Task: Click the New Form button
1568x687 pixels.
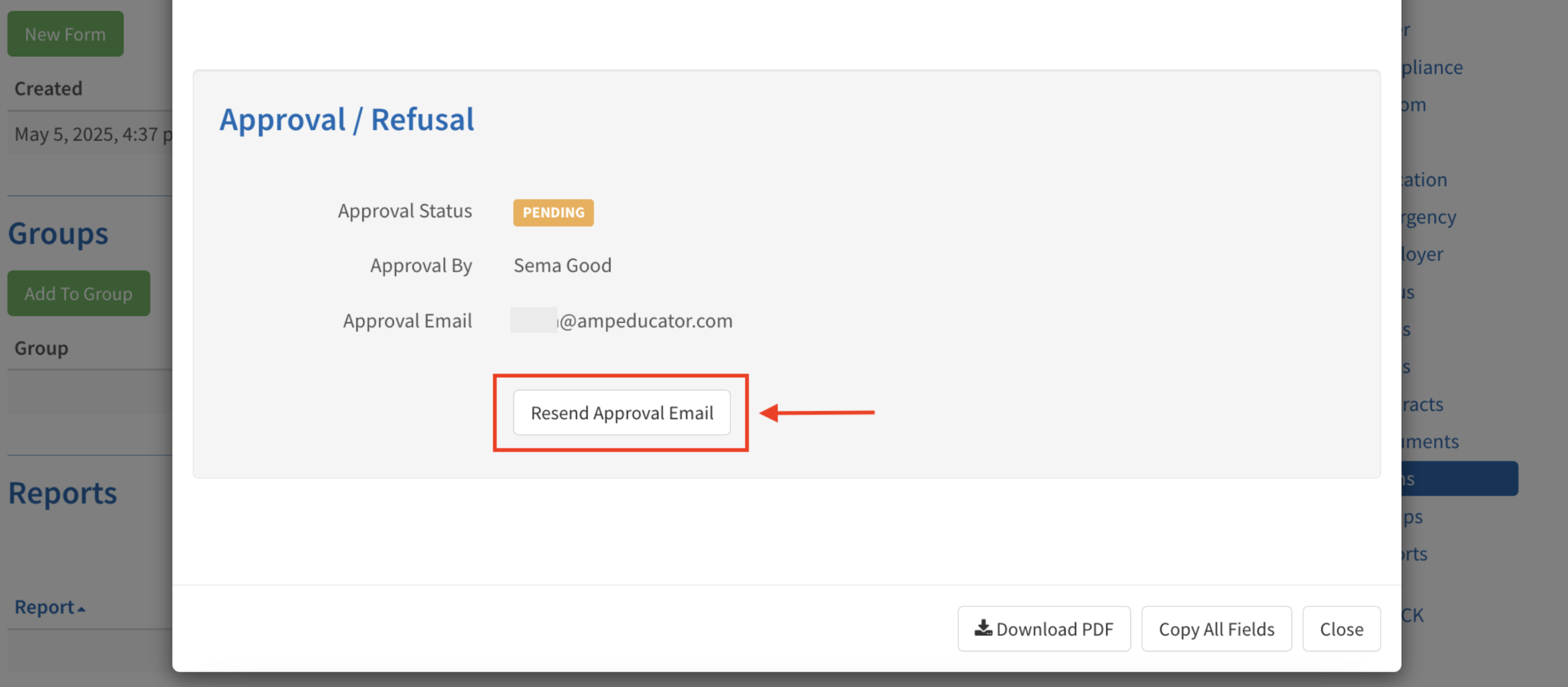Action: 65,34
